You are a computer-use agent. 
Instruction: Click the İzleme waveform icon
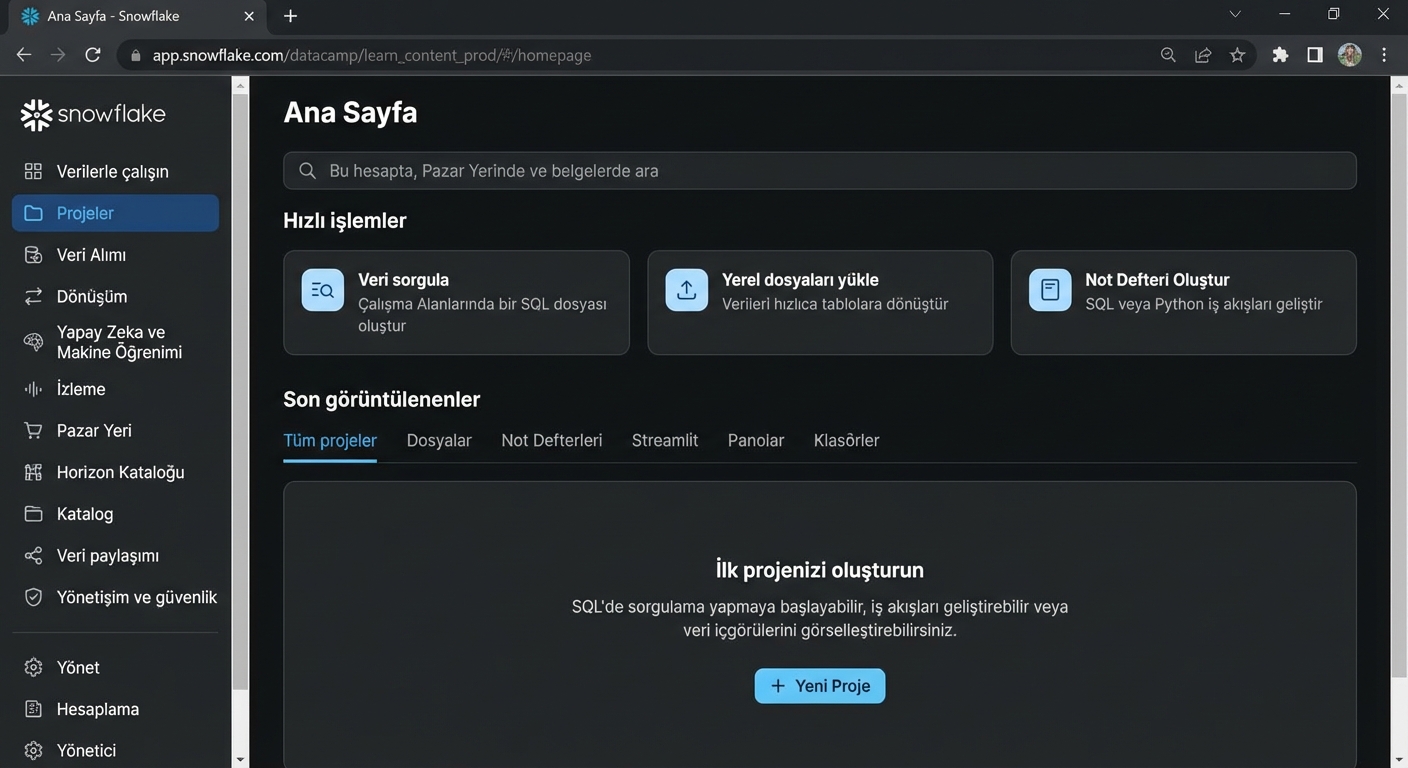pyautogui.click(x=33, y=389)
